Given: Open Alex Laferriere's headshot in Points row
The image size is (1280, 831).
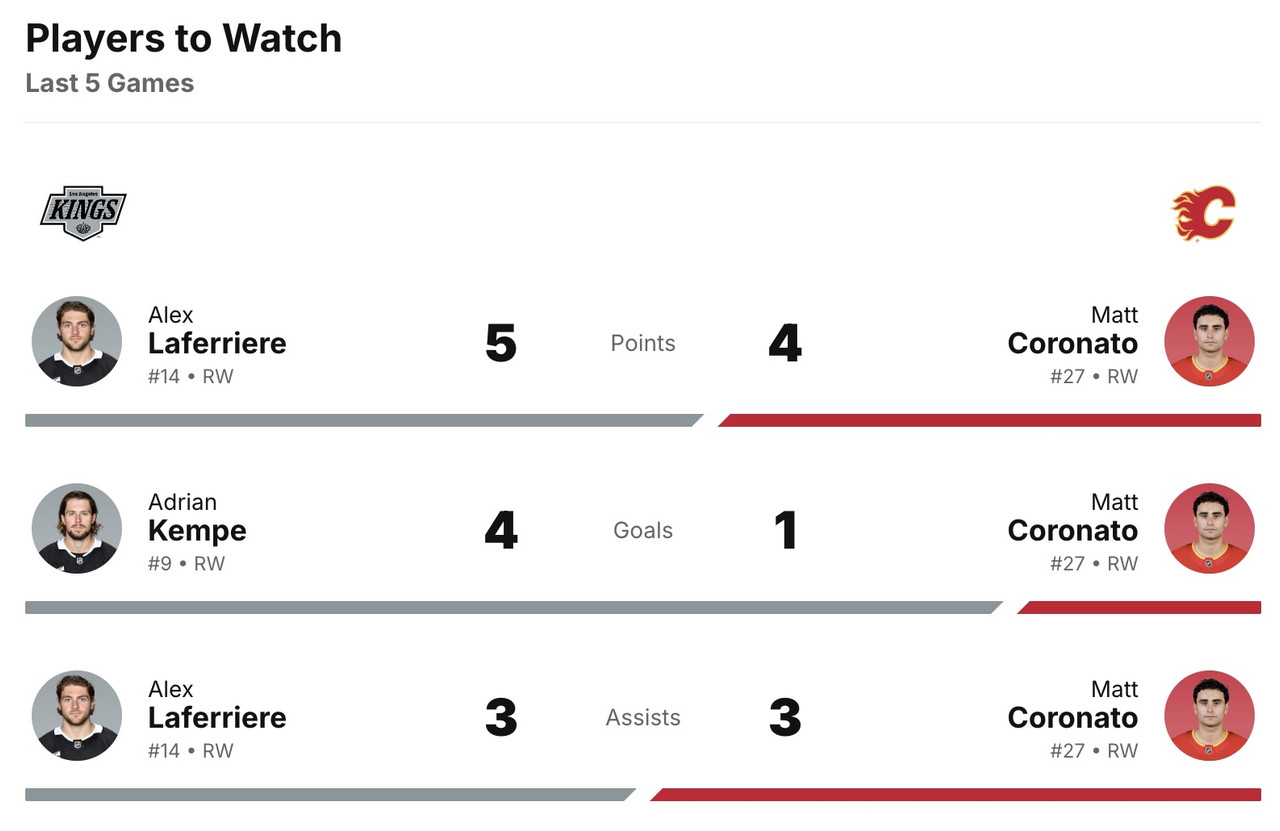Looking at the screenshot, I should (77, 341).
